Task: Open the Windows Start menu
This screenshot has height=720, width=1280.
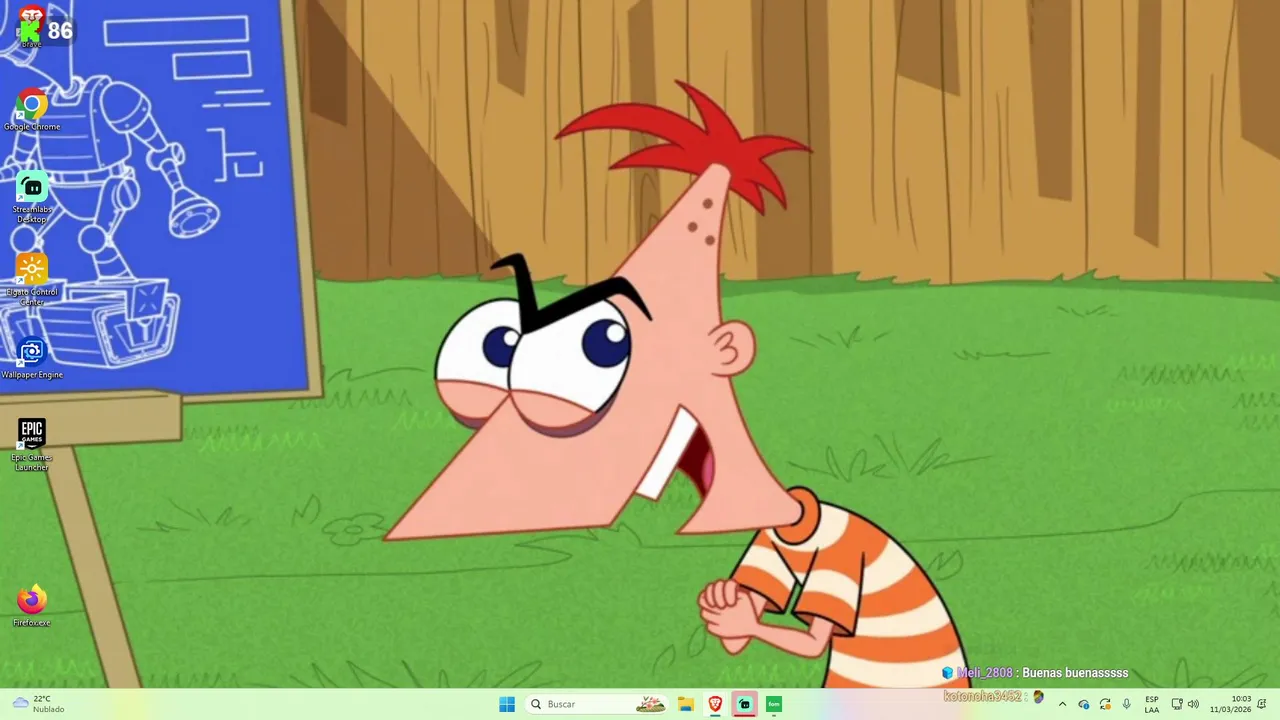Action: click(x=507, y=704)
